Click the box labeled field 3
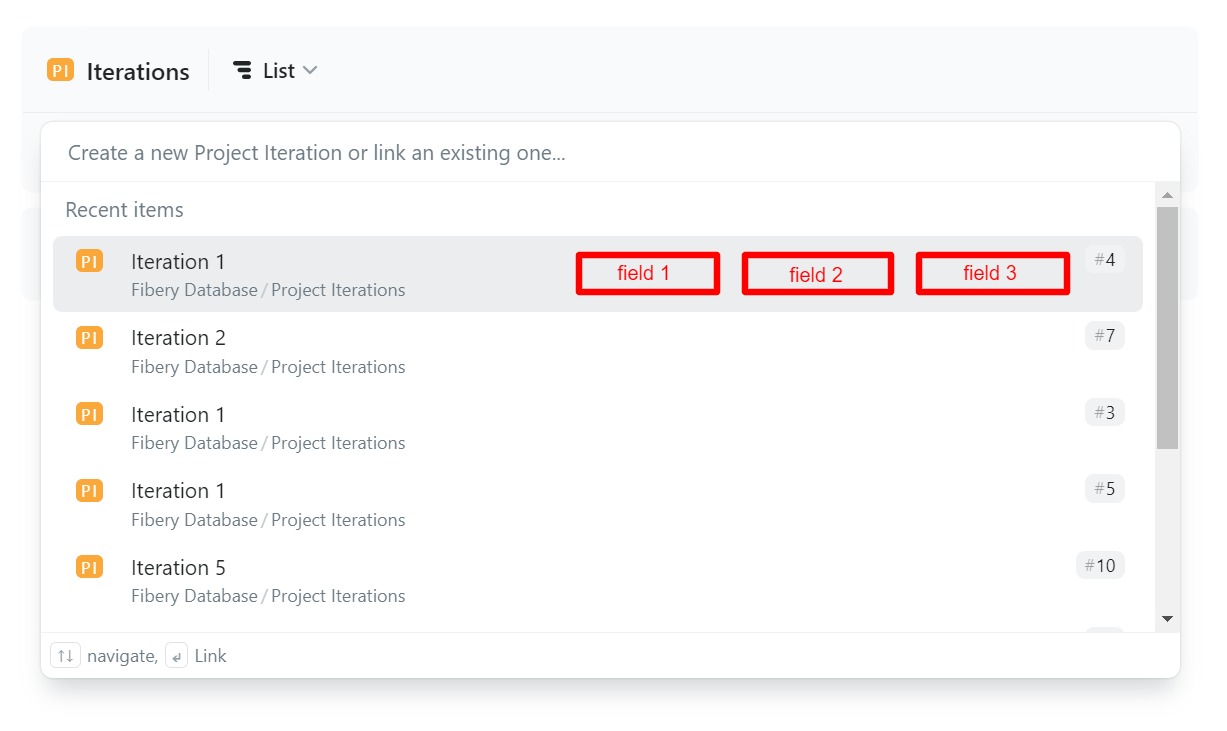The image size is (1227, 731). pyautogui.click(x=992, y=273)
